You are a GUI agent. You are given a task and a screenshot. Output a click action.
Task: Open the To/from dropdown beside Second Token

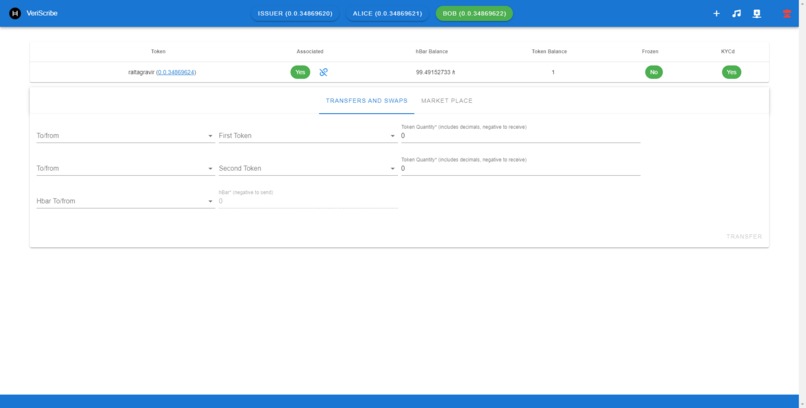click(x=125, y=169)
